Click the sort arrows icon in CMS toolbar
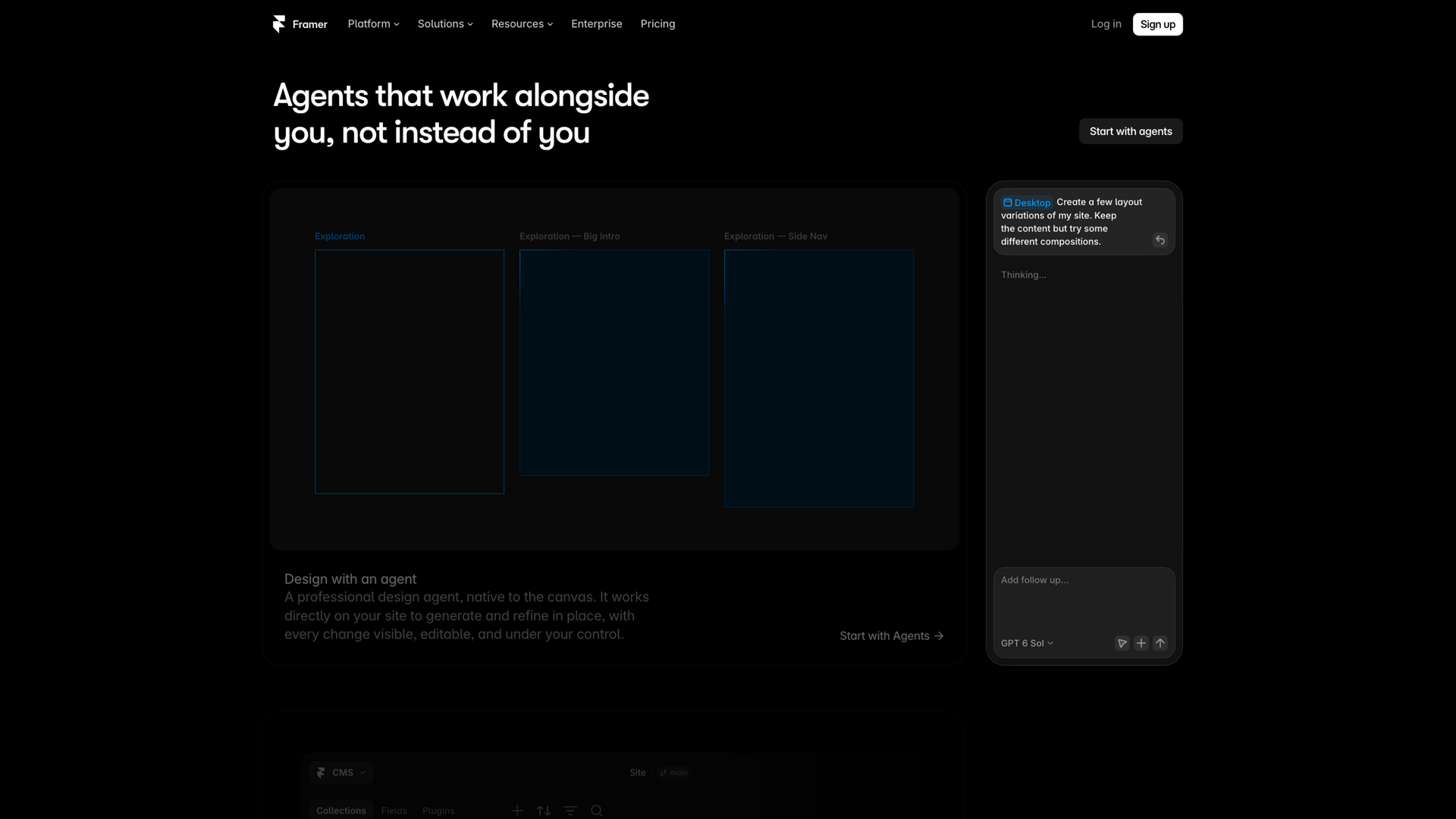The width and height of the screenshot is (1456, 819). [544, 811]
